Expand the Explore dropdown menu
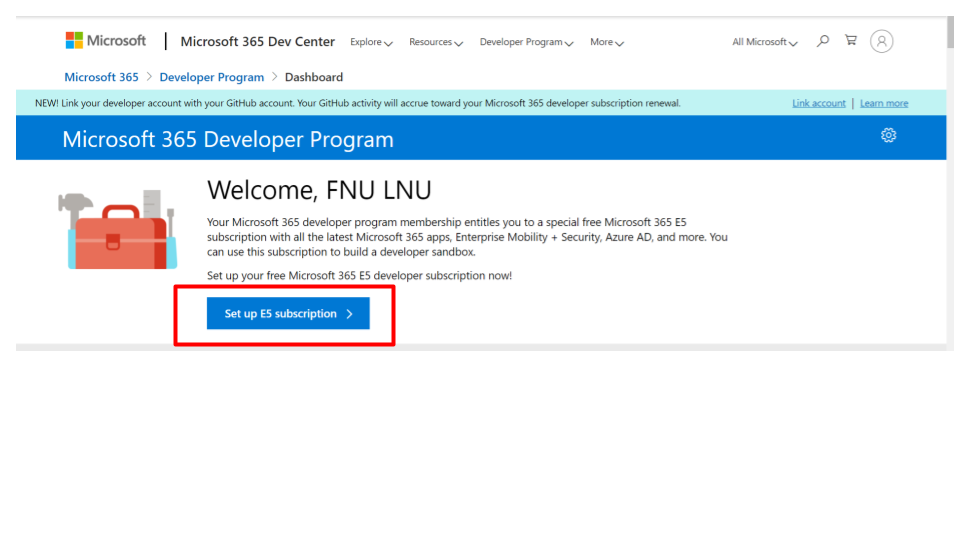The width and height of the screenshot is (960, 540). pyautogui.click(x=371, y=42)
